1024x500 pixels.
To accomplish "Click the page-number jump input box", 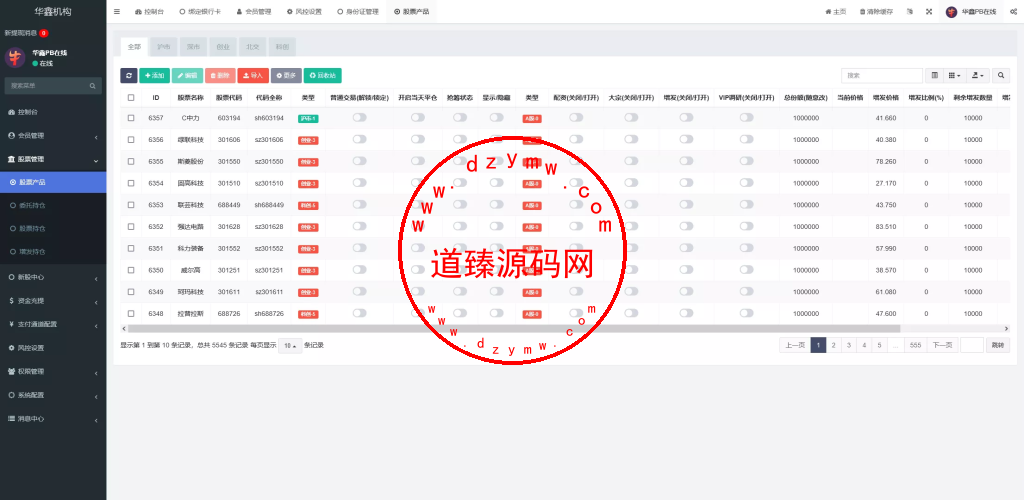I will tap(972, 345).
